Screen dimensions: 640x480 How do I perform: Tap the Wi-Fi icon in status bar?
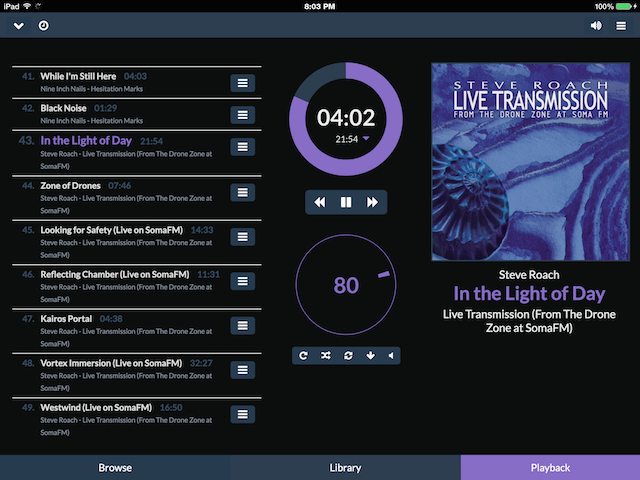pos(27,6)
